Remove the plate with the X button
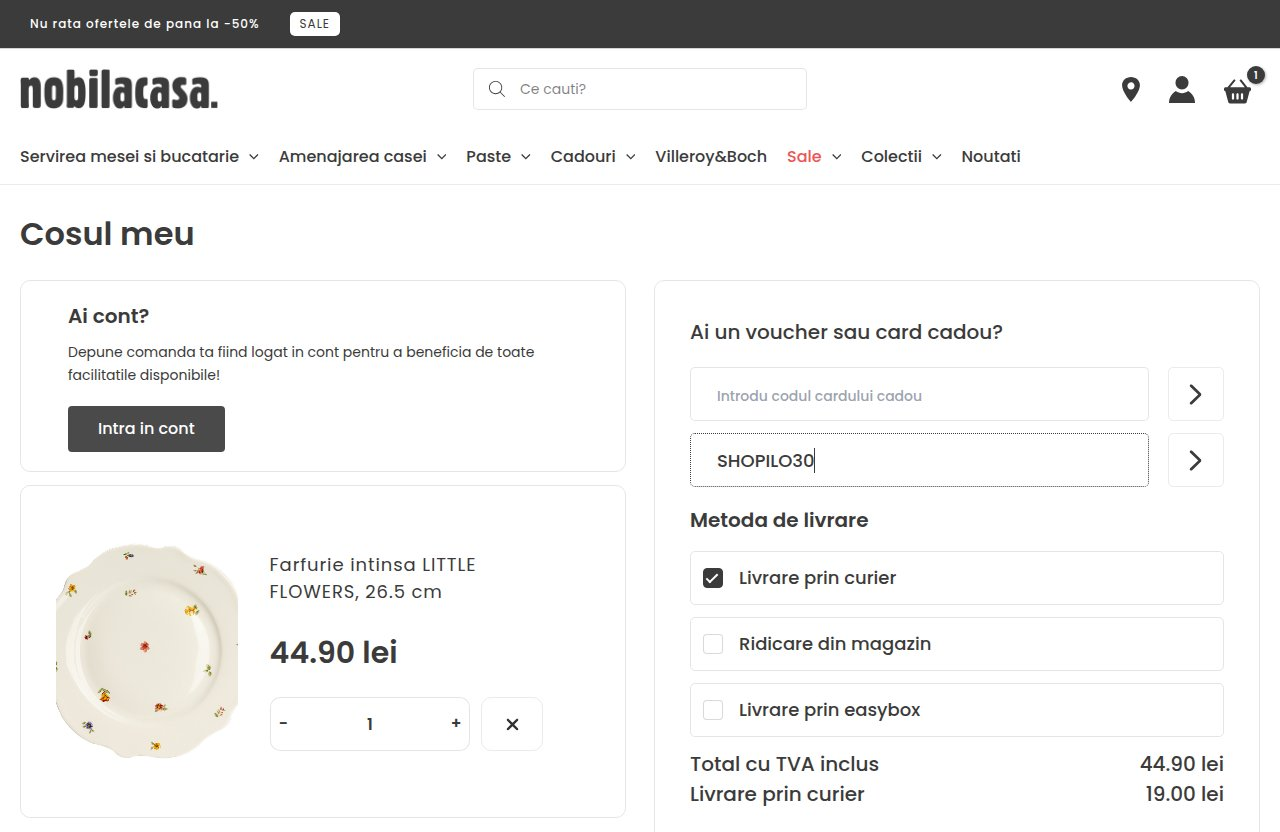Screen dimensions: 1280x832 [x=512, y=724]
